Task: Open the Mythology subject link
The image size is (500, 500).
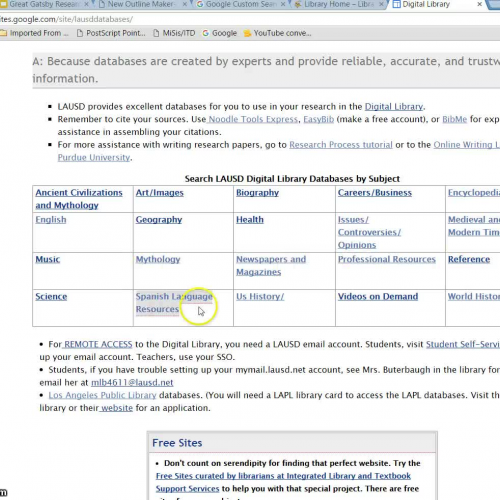Action: point(158,259)
